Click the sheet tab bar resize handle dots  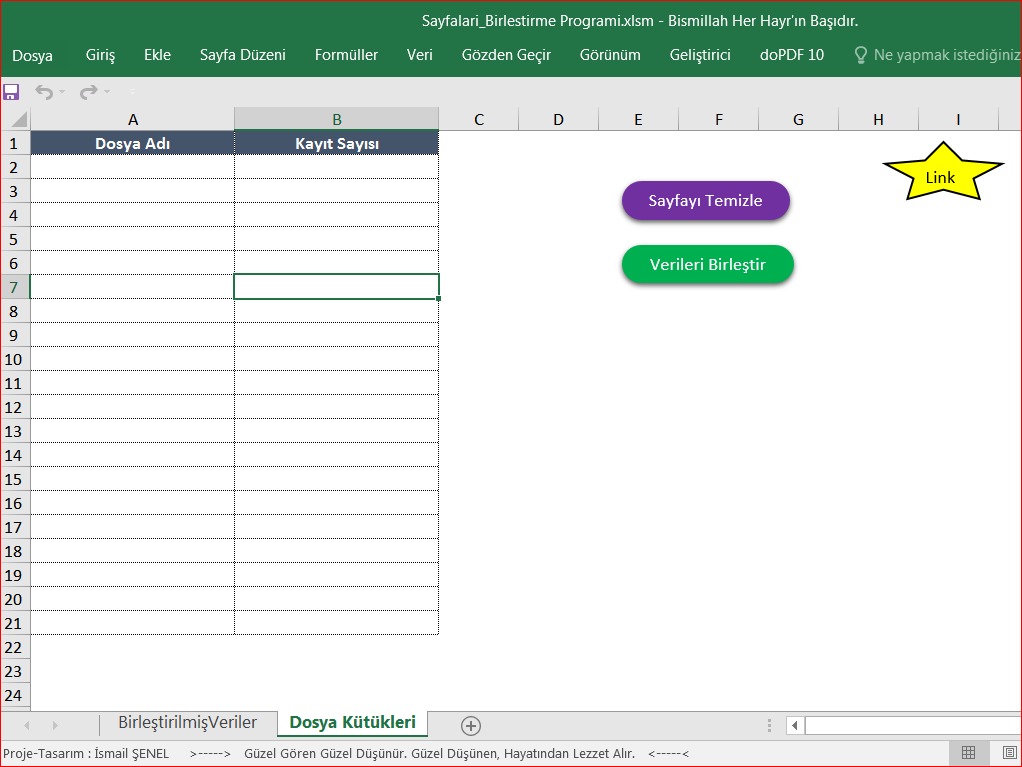pyautogui.click(x=769, y=725)
